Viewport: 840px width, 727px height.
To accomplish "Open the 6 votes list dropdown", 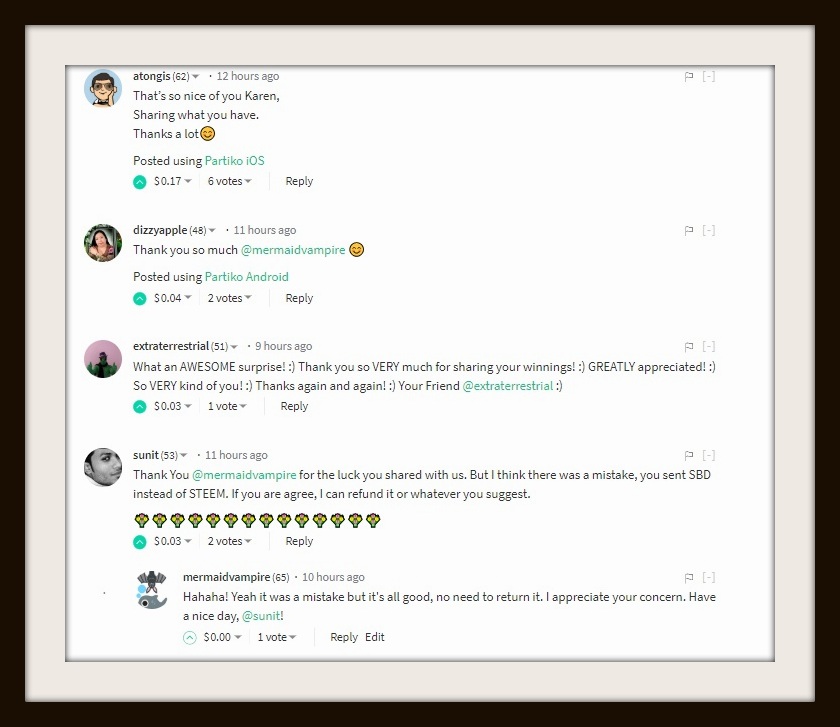I will (x=229, y=181).
